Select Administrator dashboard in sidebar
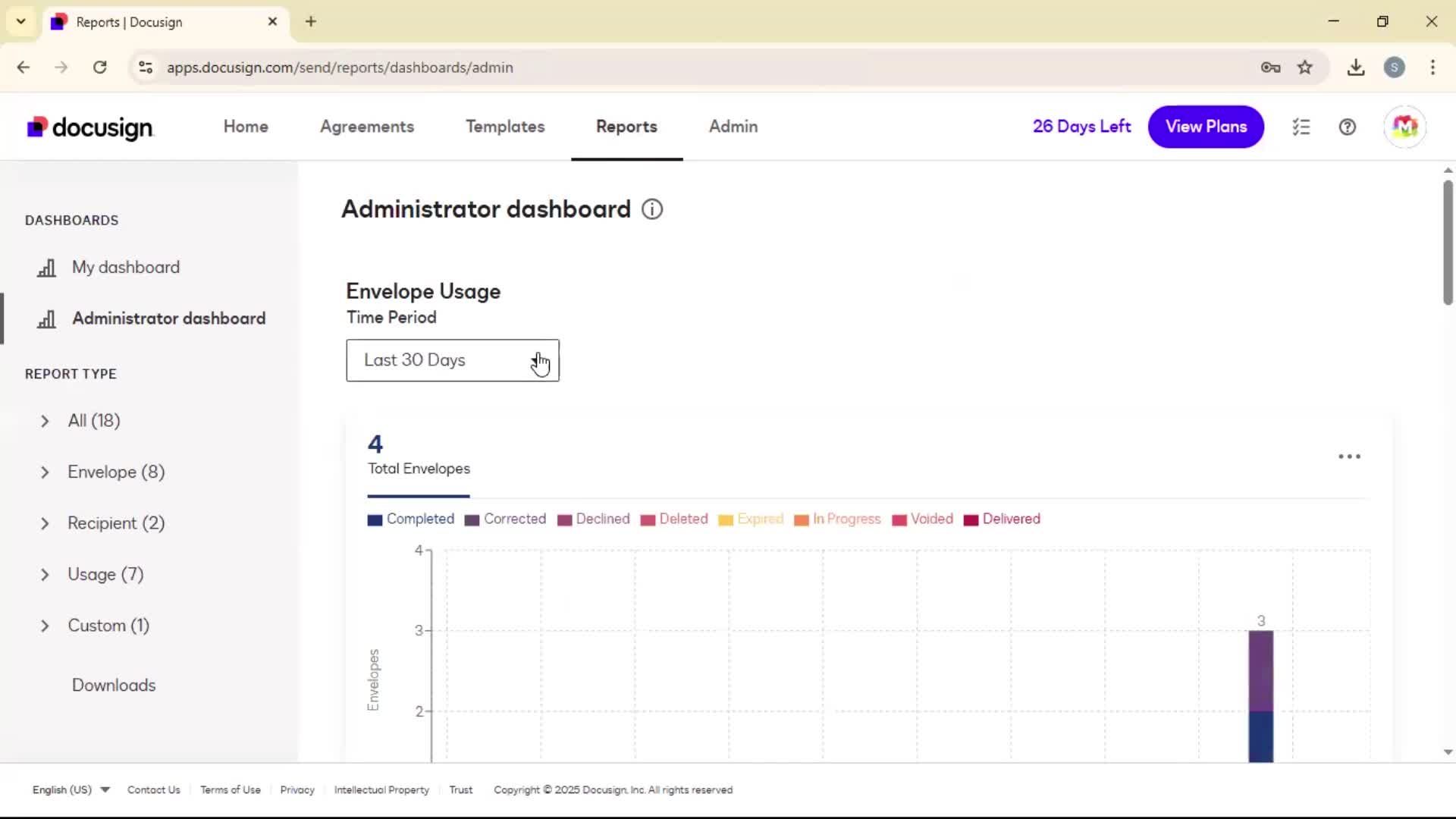Screen dimensions: 1456x819 click(168, 319)
